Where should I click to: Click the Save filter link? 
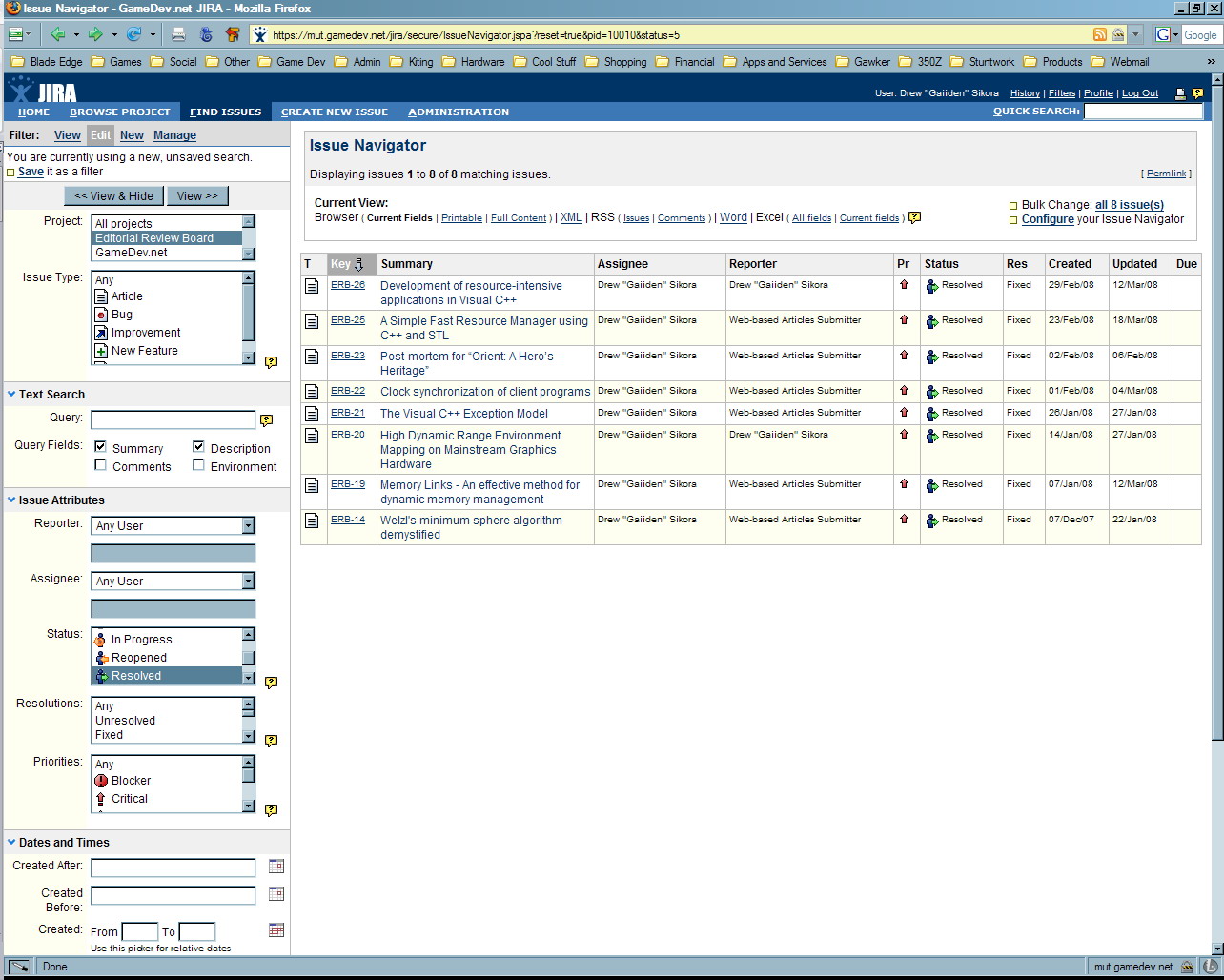[x=31, y=172]
